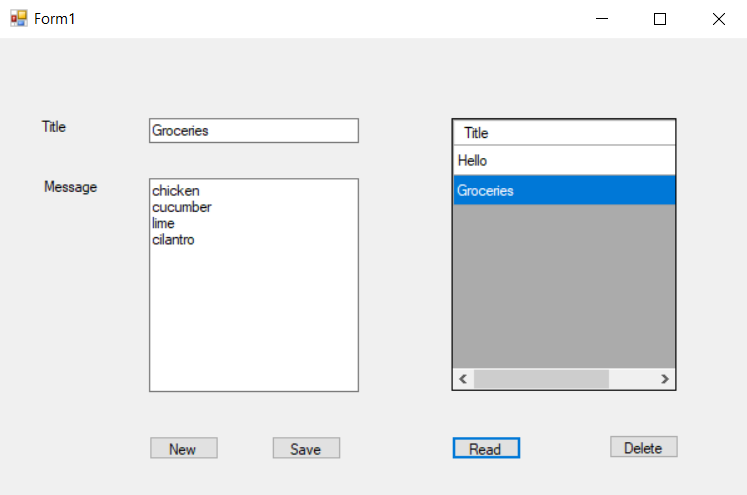Click the Message label
This screenshot has height=495, width=747.
(71, 187)
